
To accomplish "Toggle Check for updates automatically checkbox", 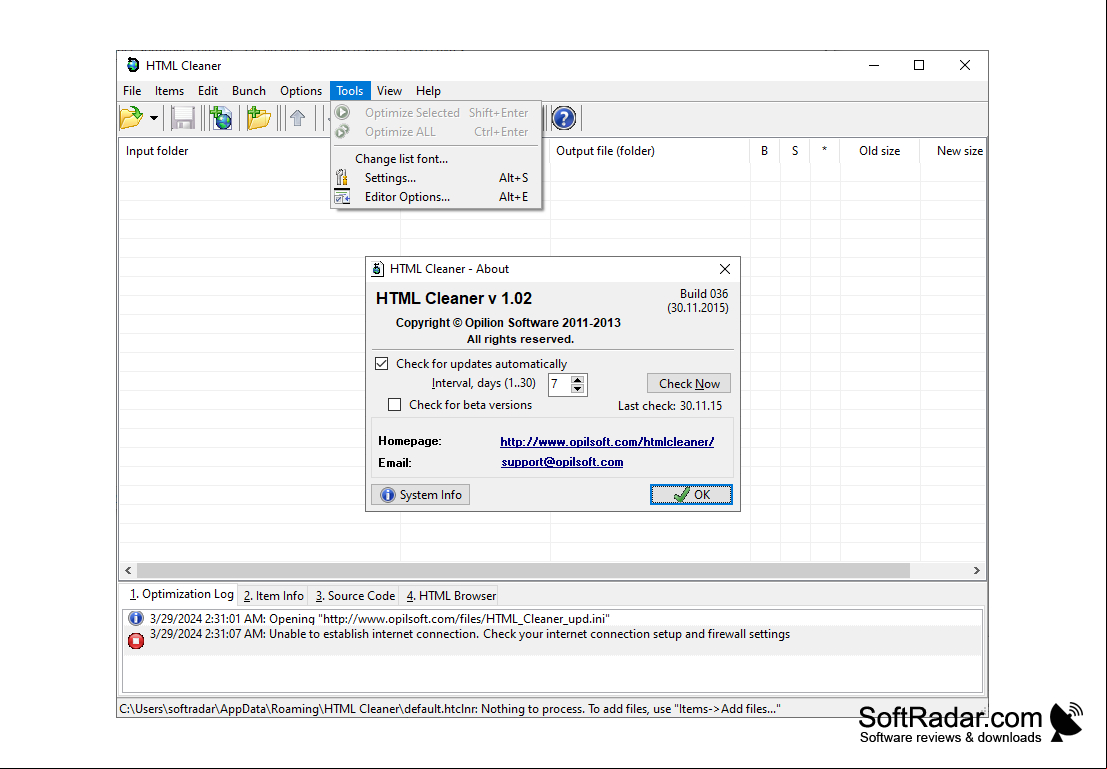I will [x=382, y=364].
